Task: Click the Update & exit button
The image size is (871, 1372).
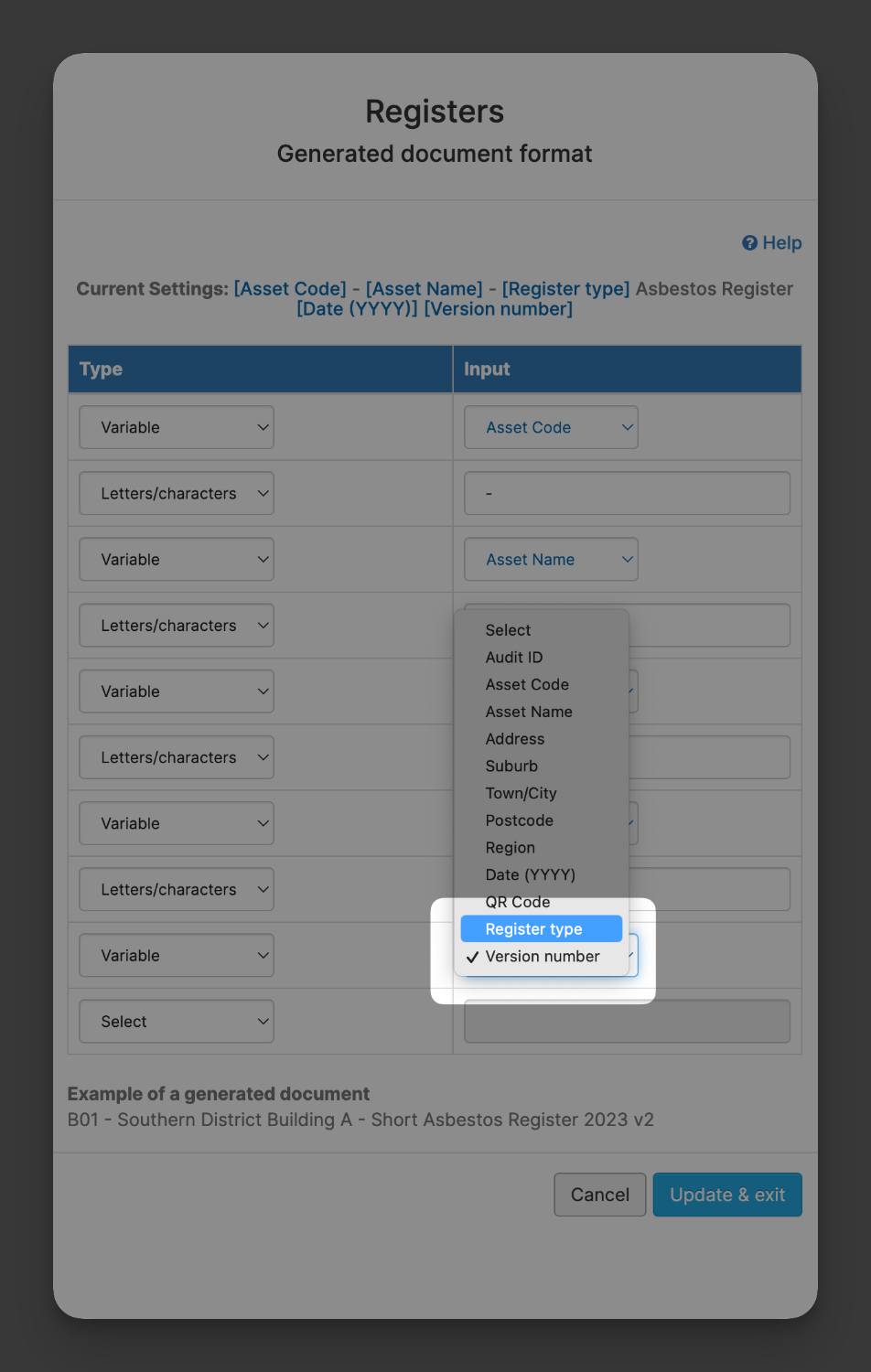Action: click(x=727, y=1195)
